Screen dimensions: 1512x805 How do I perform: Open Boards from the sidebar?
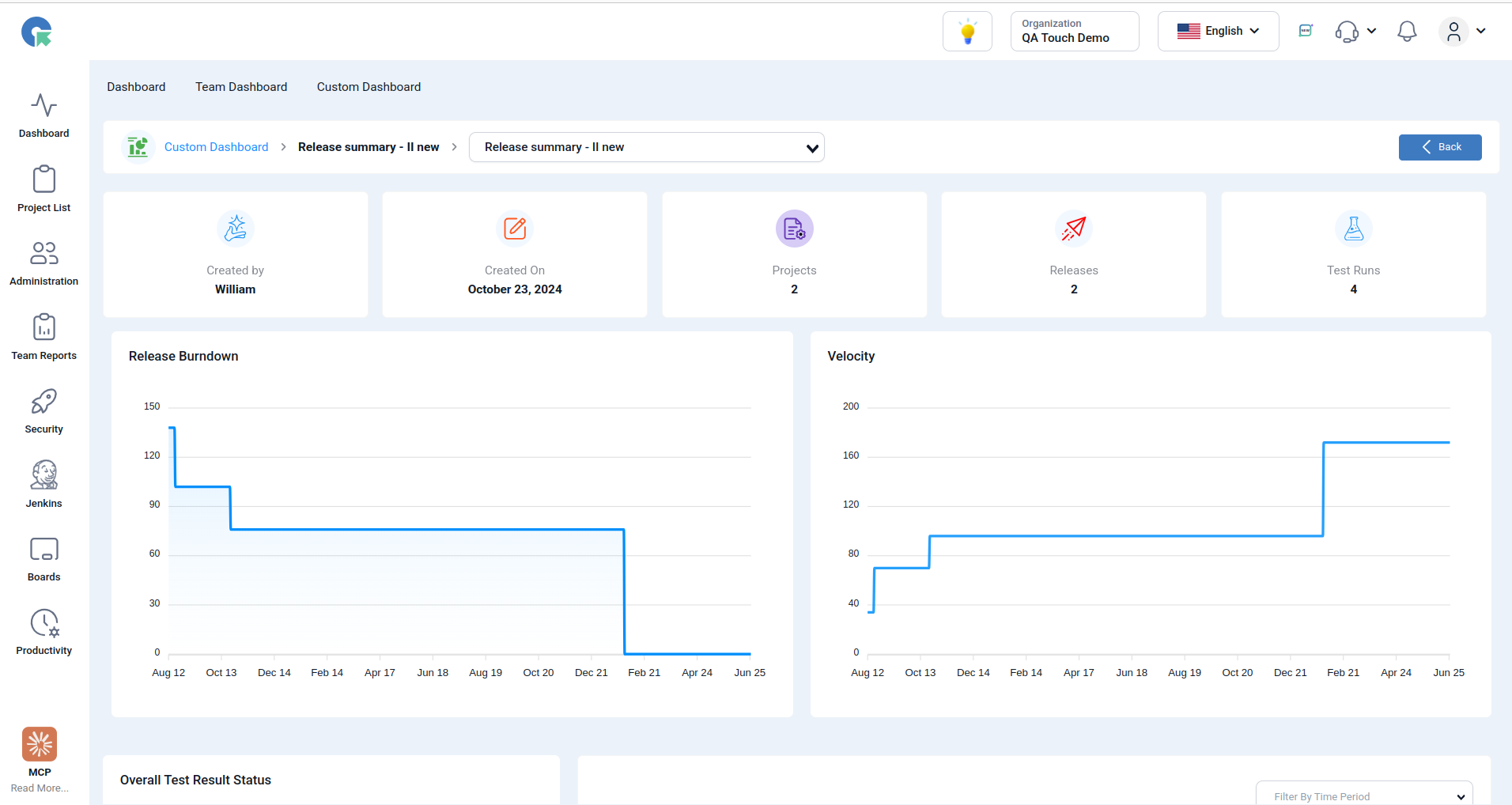pos(43,550)
